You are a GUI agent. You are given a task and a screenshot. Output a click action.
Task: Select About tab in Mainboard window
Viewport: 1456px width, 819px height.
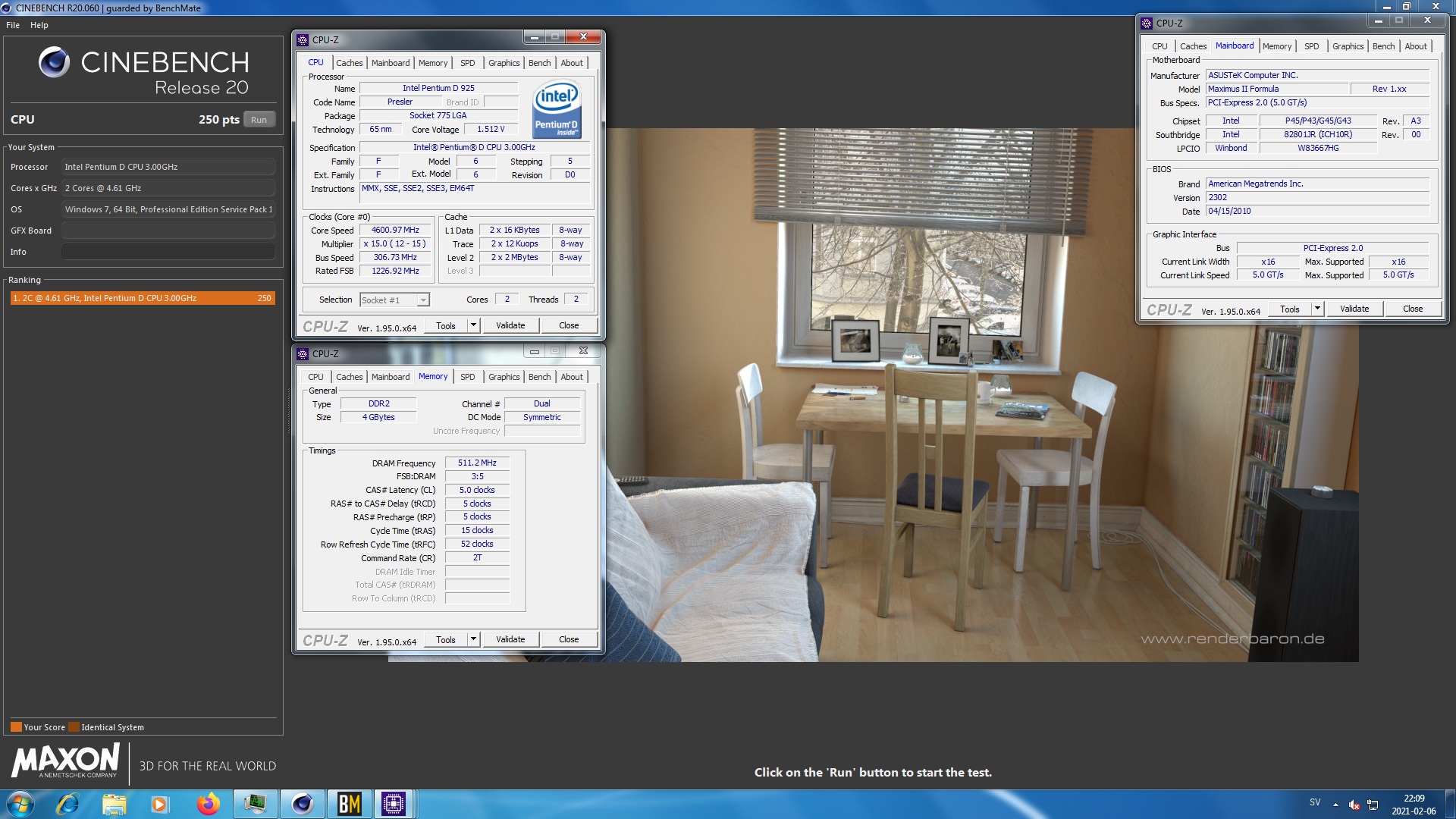click(1416, 46)
